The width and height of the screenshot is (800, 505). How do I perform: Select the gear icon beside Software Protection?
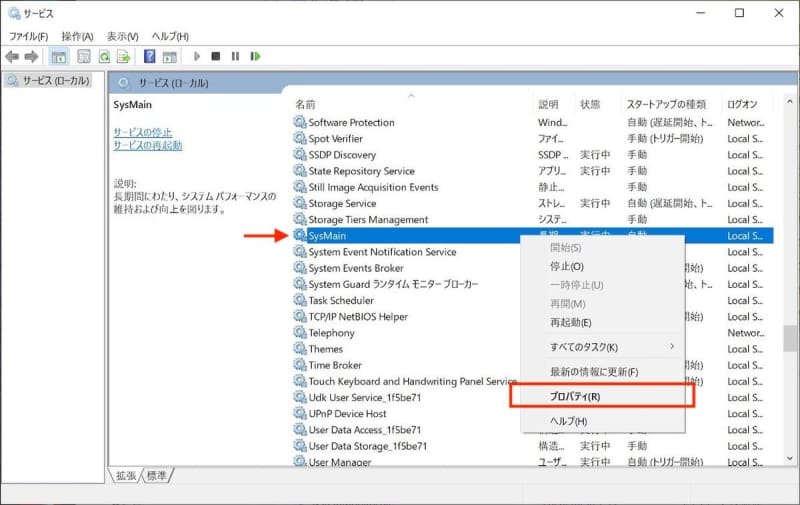point(300,122)
